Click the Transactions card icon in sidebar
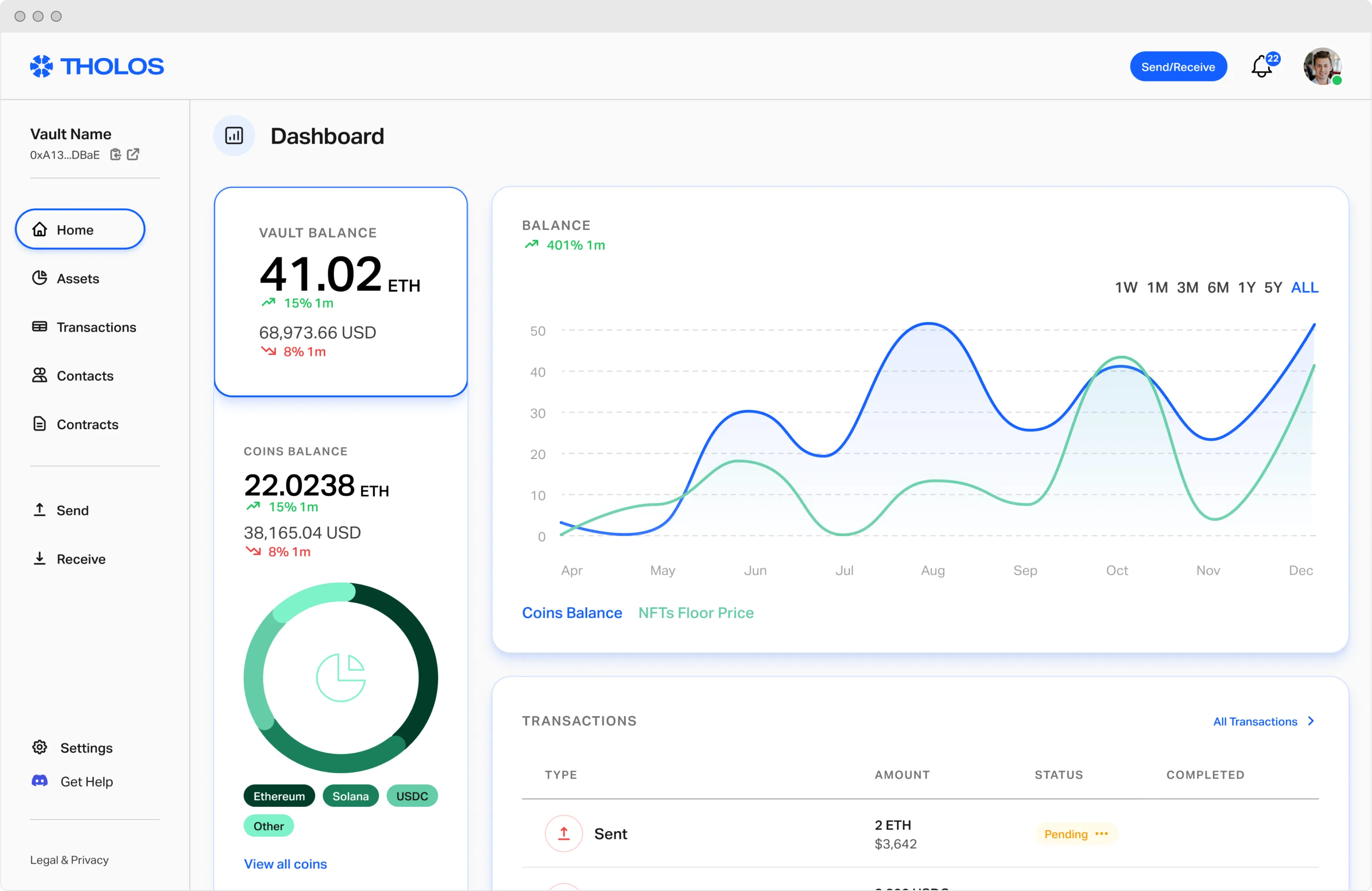1372x891 pixels. pos(39,327)
